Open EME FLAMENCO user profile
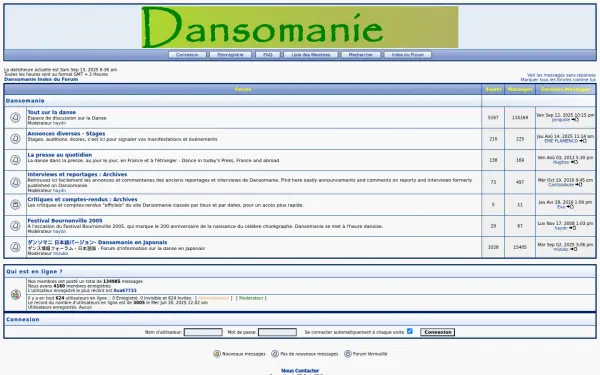 pyautogui.click(x=561, y=141)
